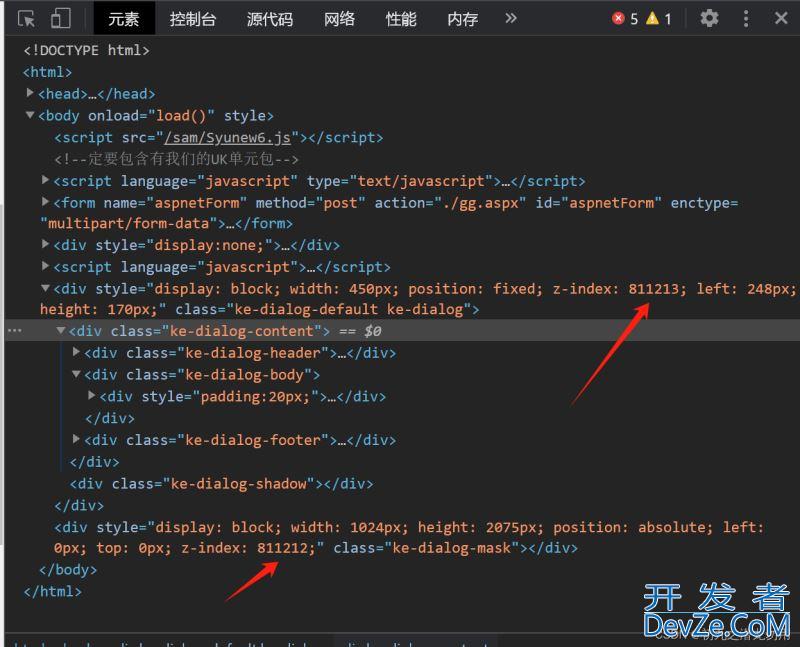Select the HTML comment line
This screenshot has height=647, width=800.
(x=176, y=159)
